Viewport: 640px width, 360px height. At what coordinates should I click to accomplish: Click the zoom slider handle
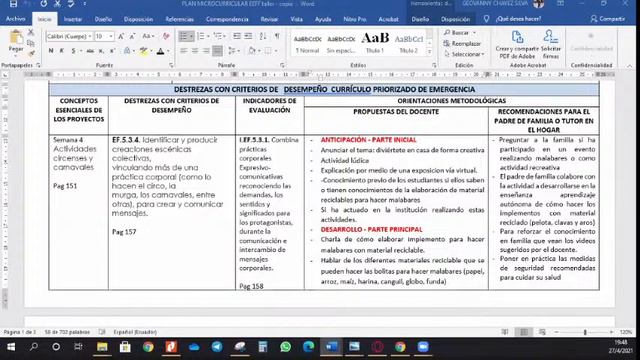tap(585, 332)
